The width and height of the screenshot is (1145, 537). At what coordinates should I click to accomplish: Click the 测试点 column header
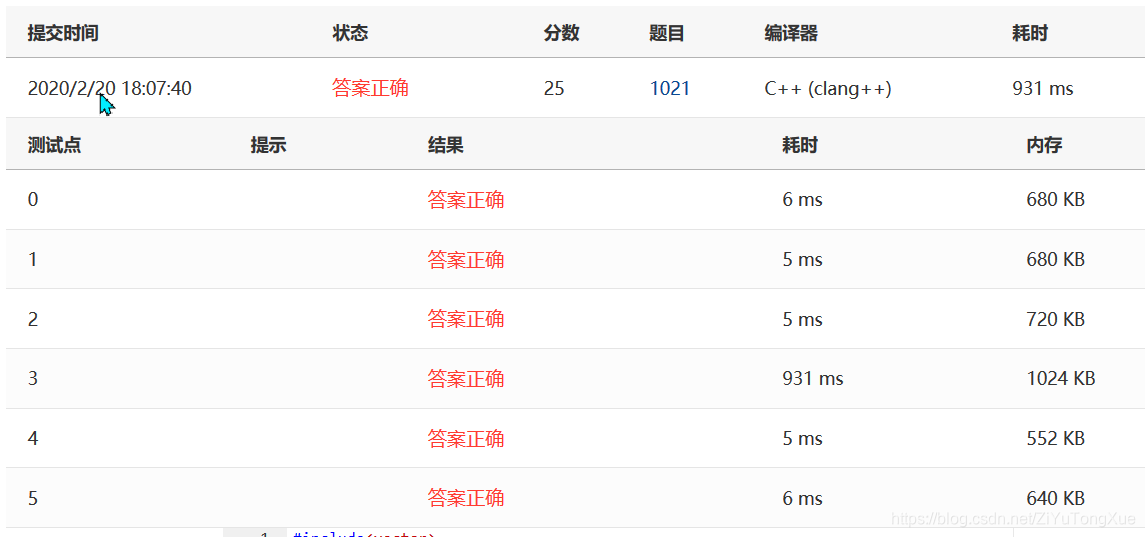(54, 145)
